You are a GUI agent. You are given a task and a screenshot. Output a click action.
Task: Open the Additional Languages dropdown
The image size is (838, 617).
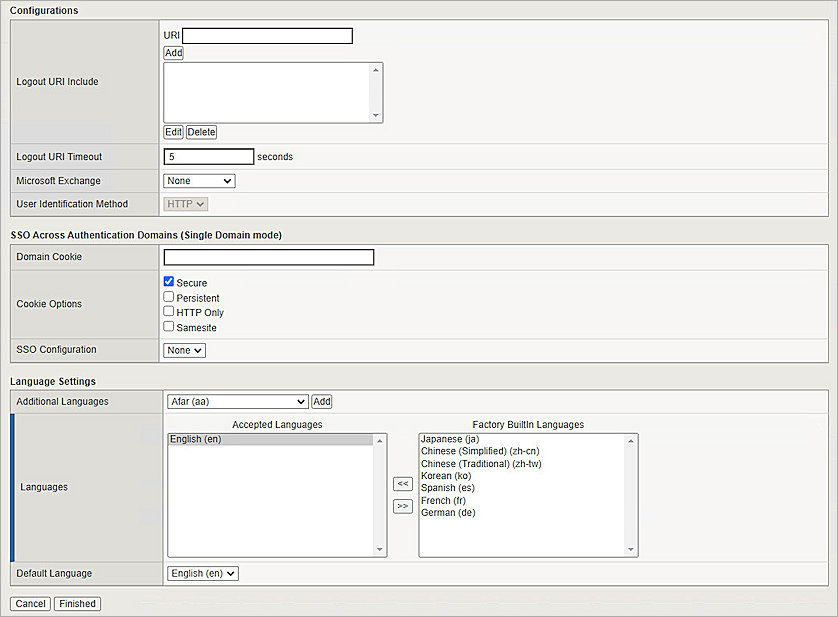pyautogui.click(x=237, y=401)
